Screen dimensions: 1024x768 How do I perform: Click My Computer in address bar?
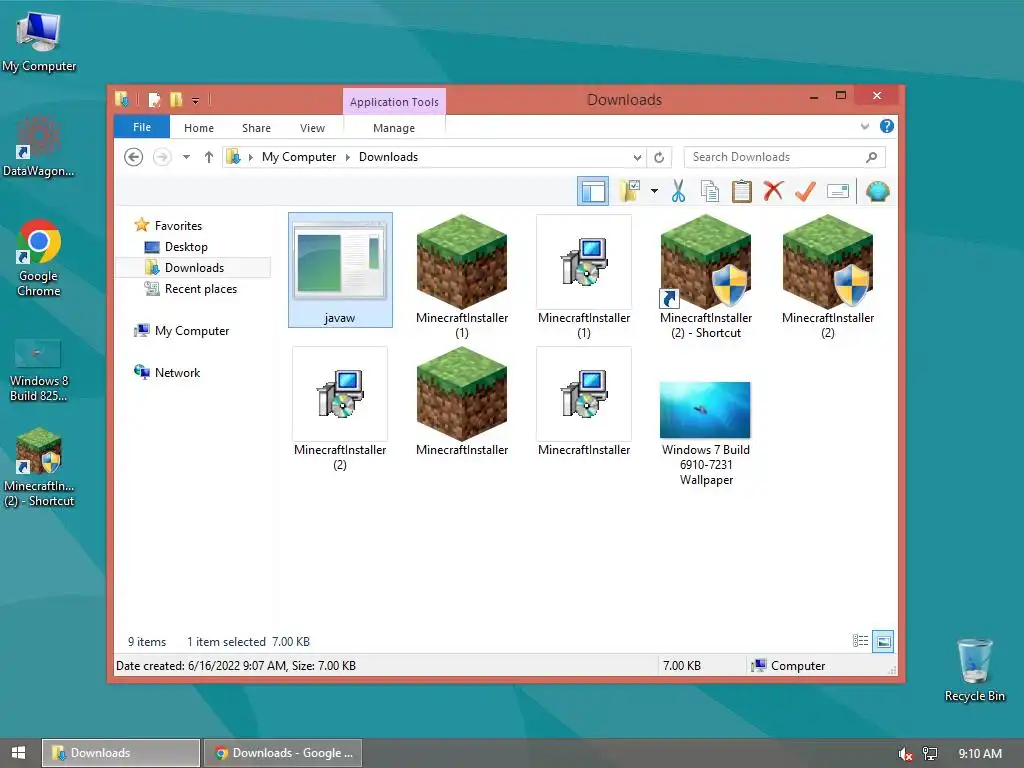[x=298, y=157]
